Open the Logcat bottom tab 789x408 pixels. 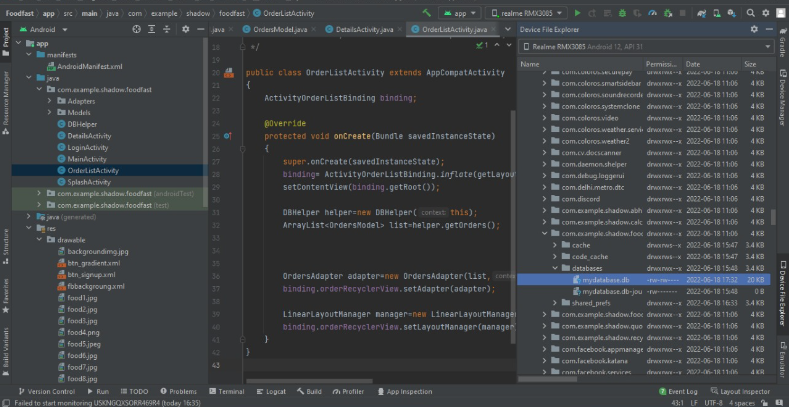click(x=271, y=391)
